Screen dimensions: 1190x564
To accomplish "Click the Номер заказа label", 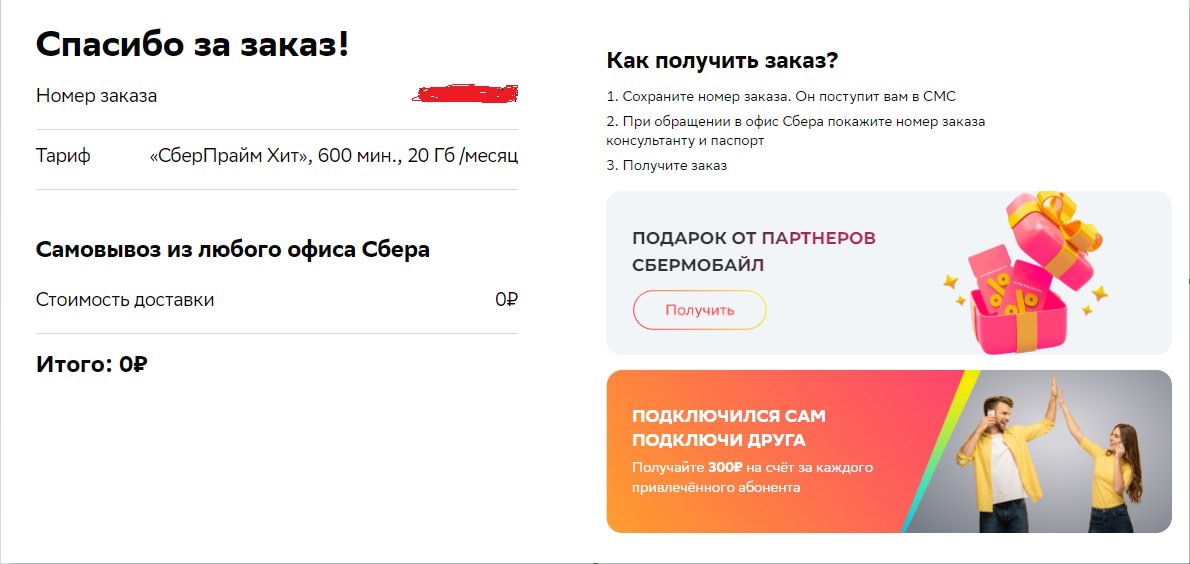I will click(96, 96).
